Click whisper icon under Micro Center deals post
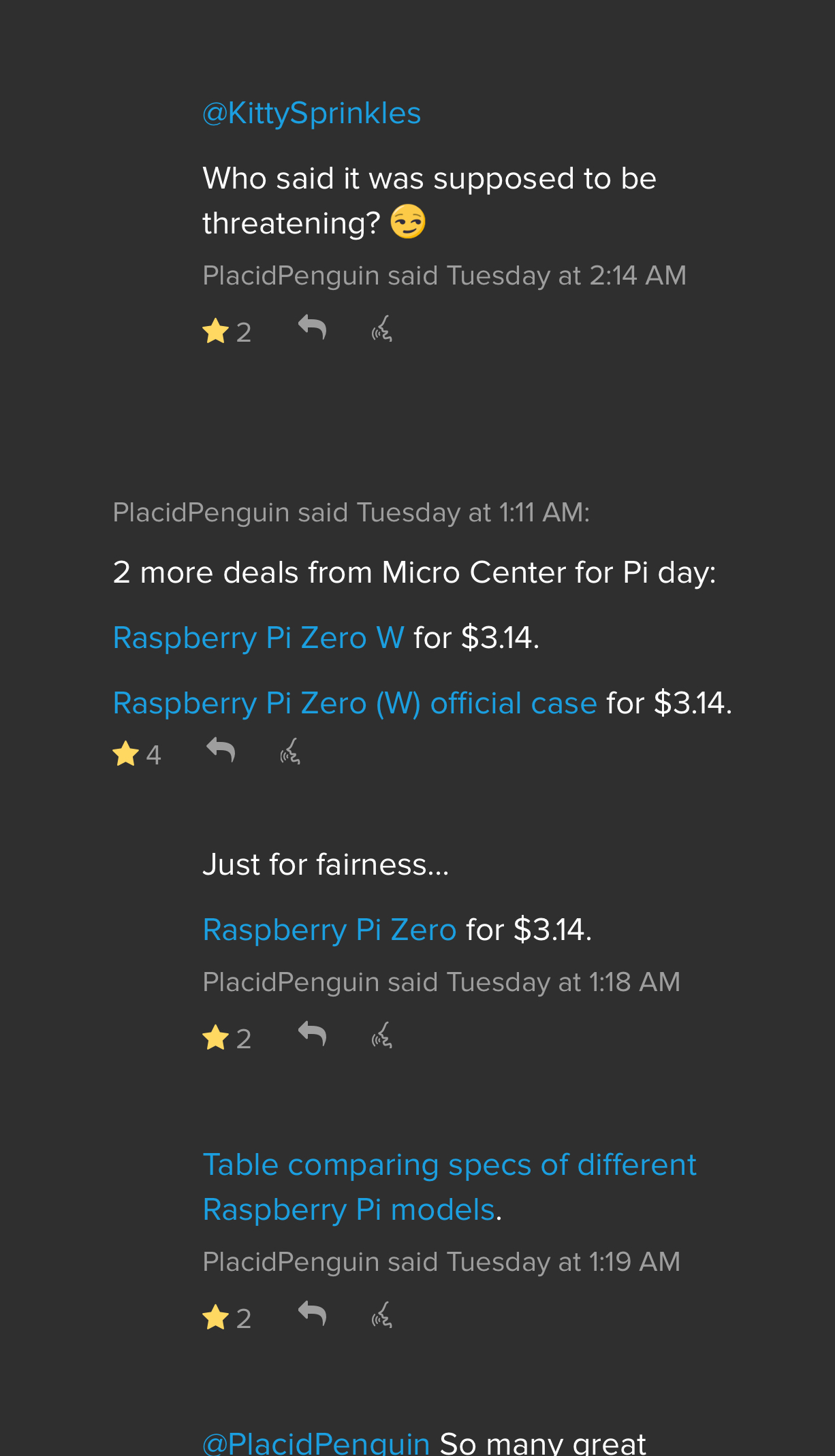 click(x=290, y=751)
